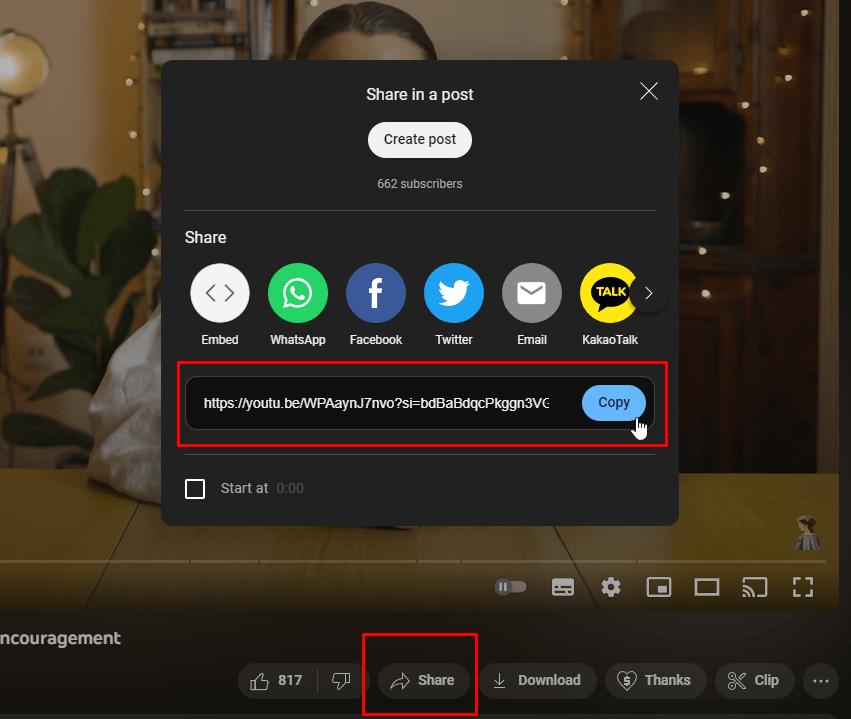Image resolution: width=851 pixels, height=719 pixels.
Task: Share video via KakaoTalk icon
Action: pyautogui.click(x=609, y=293)
